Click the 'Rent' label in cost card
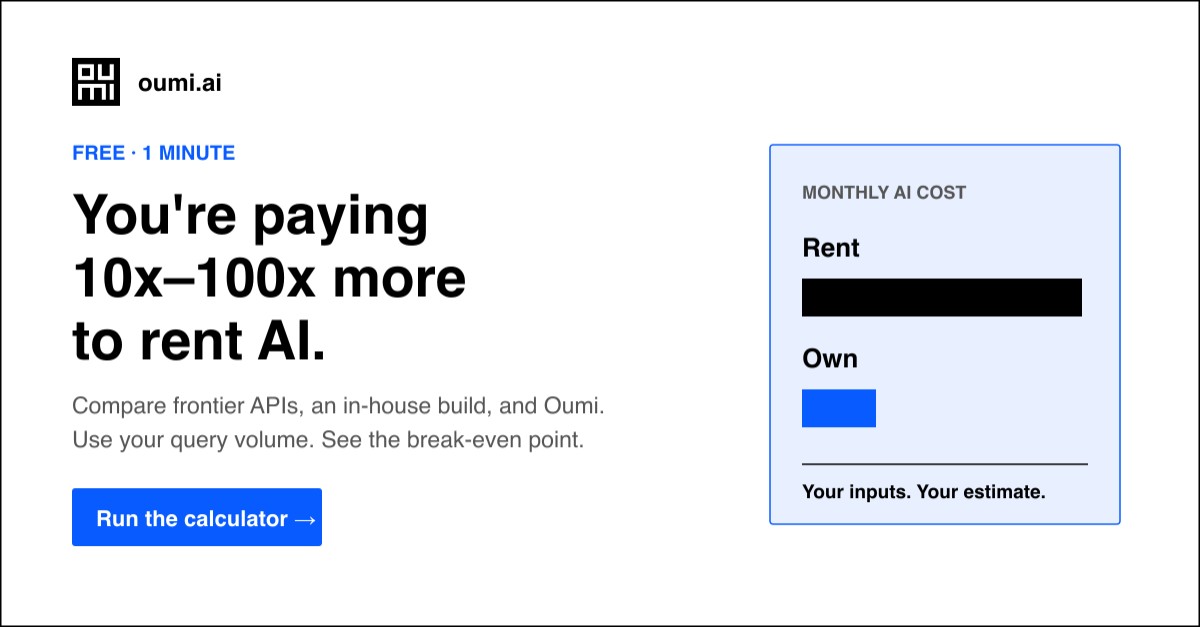 [x=831, y=248]
